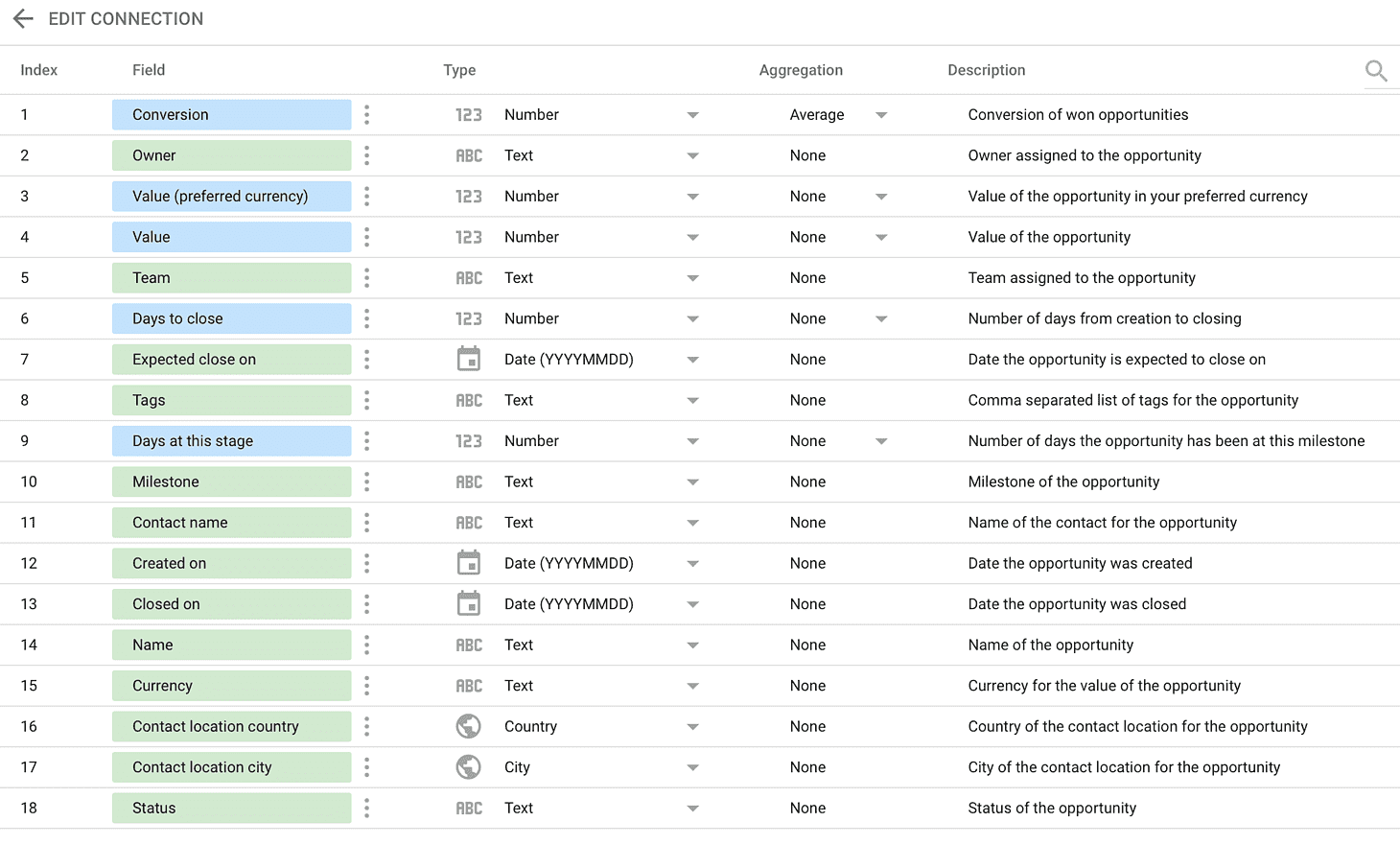Click the Index column header
1400x845 pixels.
(39, 70)
